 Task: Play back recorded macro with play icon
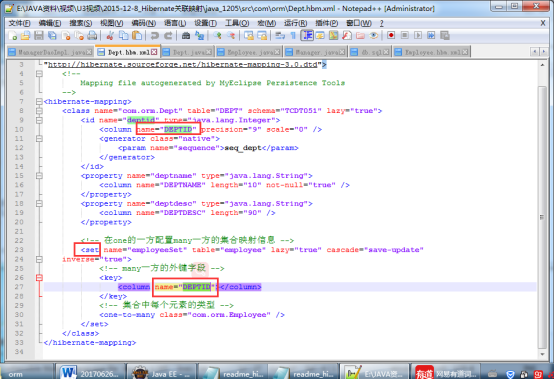click(418, 35)
